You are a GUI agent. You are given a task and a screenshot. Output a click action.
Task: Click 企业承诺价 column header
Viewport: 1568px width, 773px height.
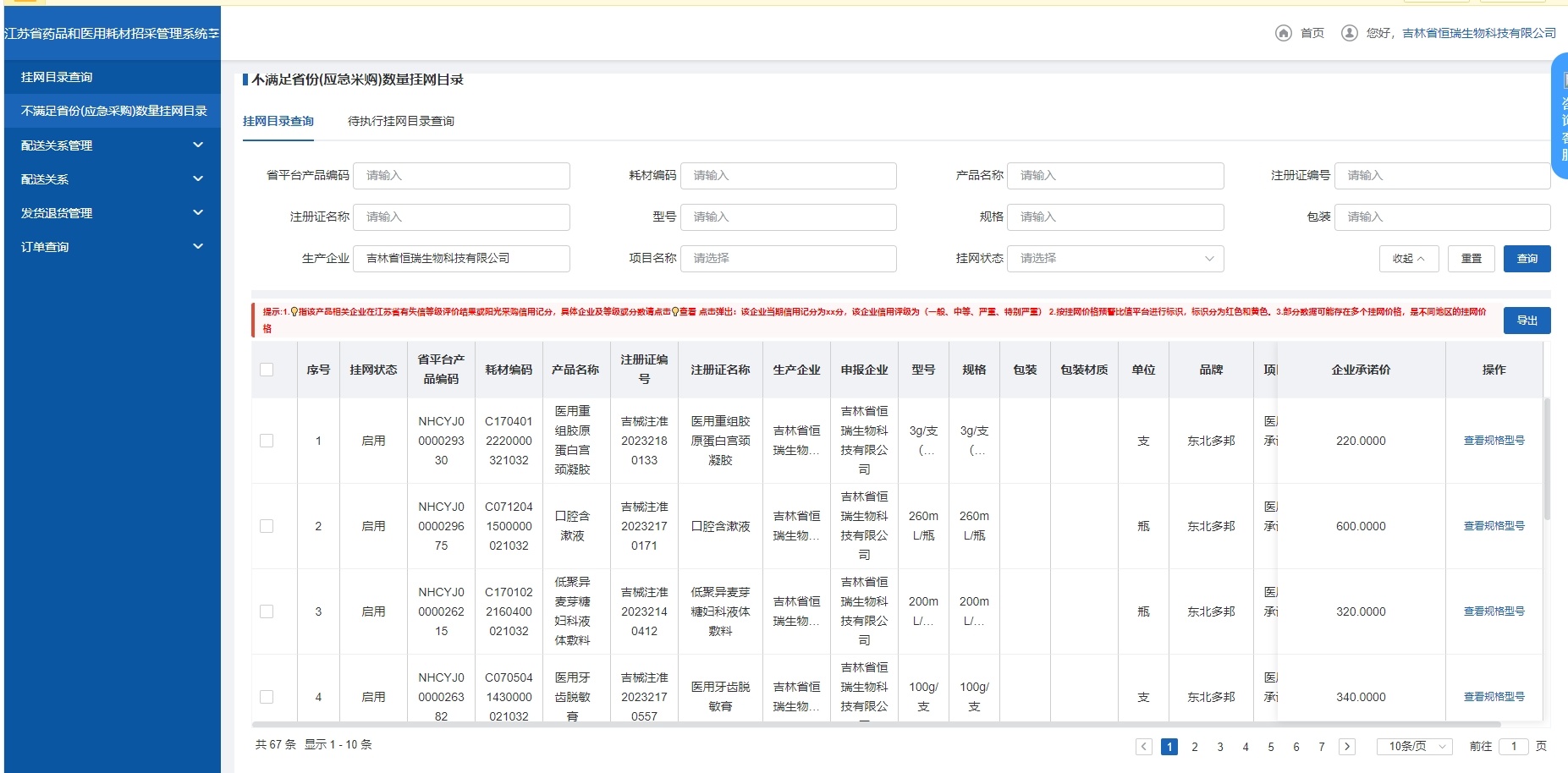[1361, 370]
